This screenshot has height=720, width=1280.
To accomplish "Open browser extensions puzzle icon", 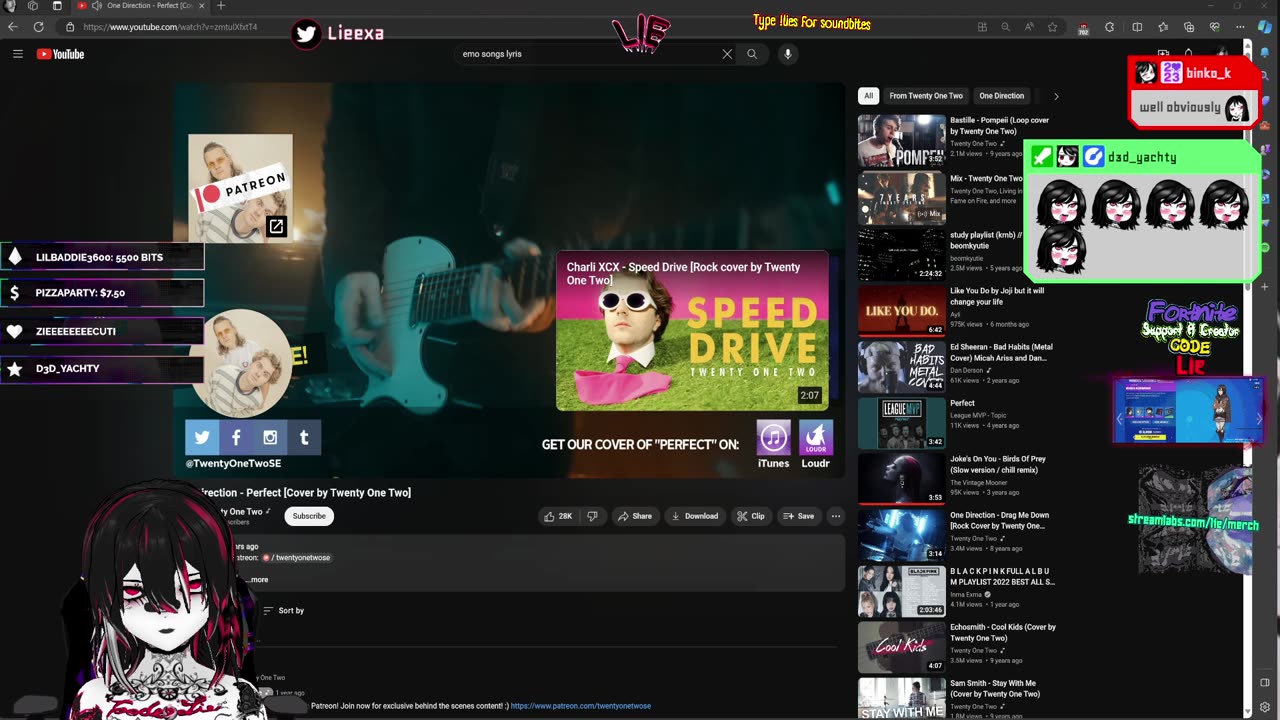I will pos(1110,27).
